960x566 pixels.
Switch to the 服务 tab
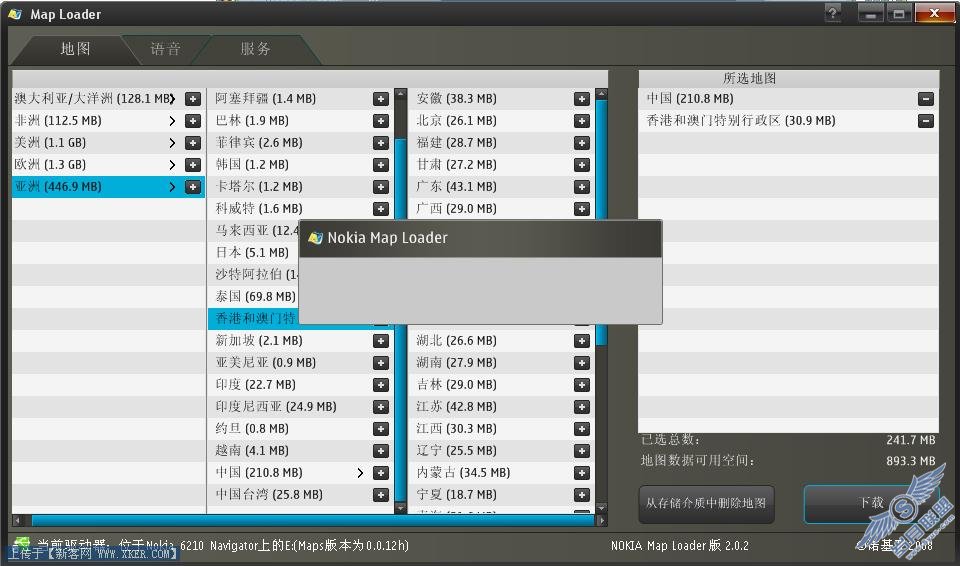pyautogui.click(x=255, y=49)
